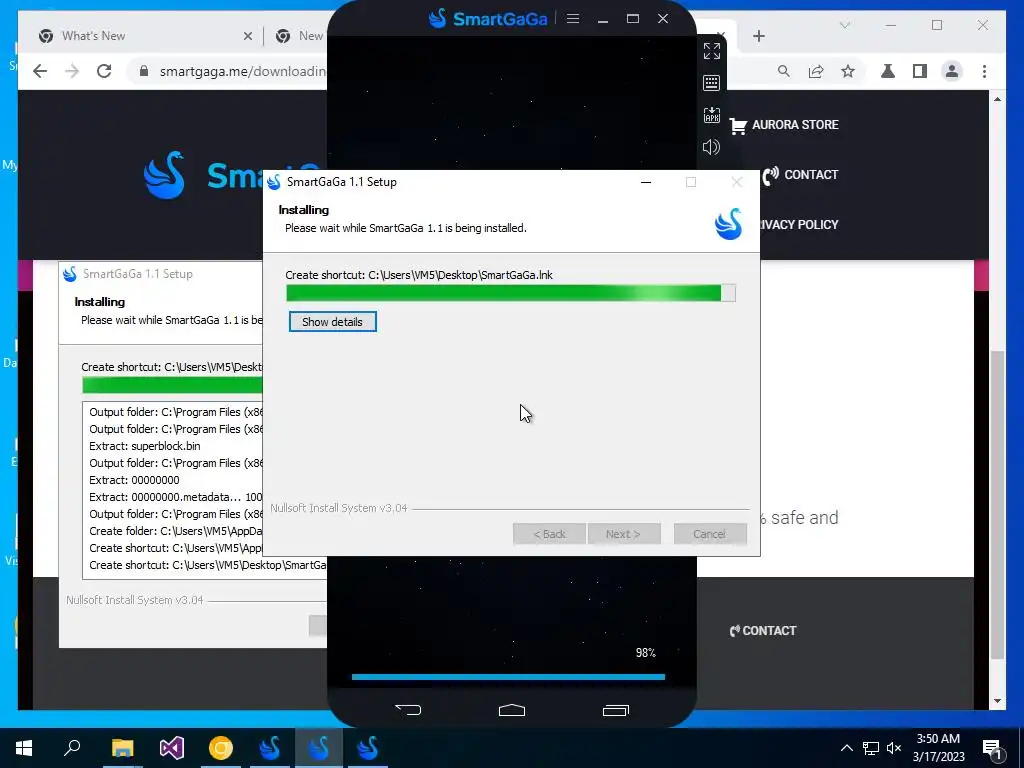Tap the Android recent apps button
The width and height of the screenshot is (1024, 768).
[615, 710]
